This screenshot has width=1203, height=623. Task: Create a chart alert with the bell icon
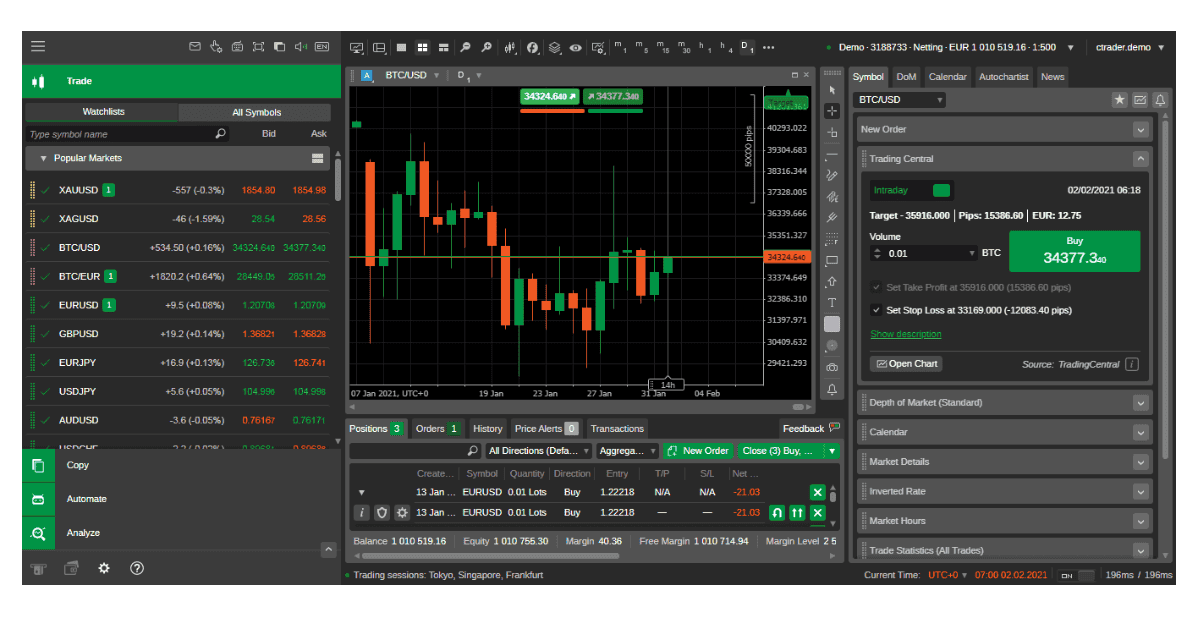(832, 386)
